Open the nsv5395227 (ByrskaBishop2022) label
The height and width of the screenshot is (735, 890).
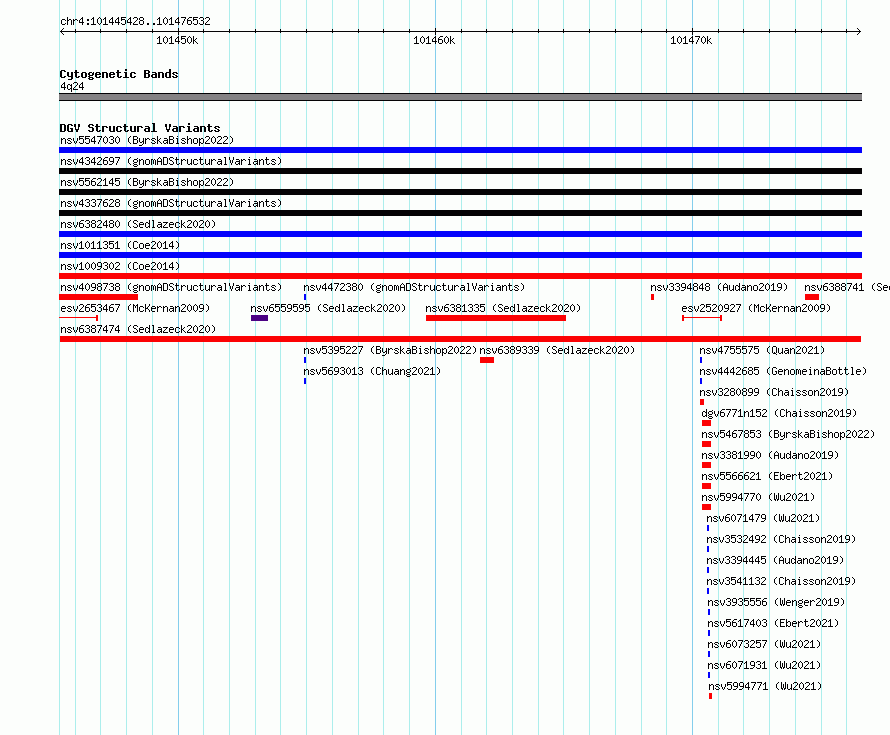point(390,350)
